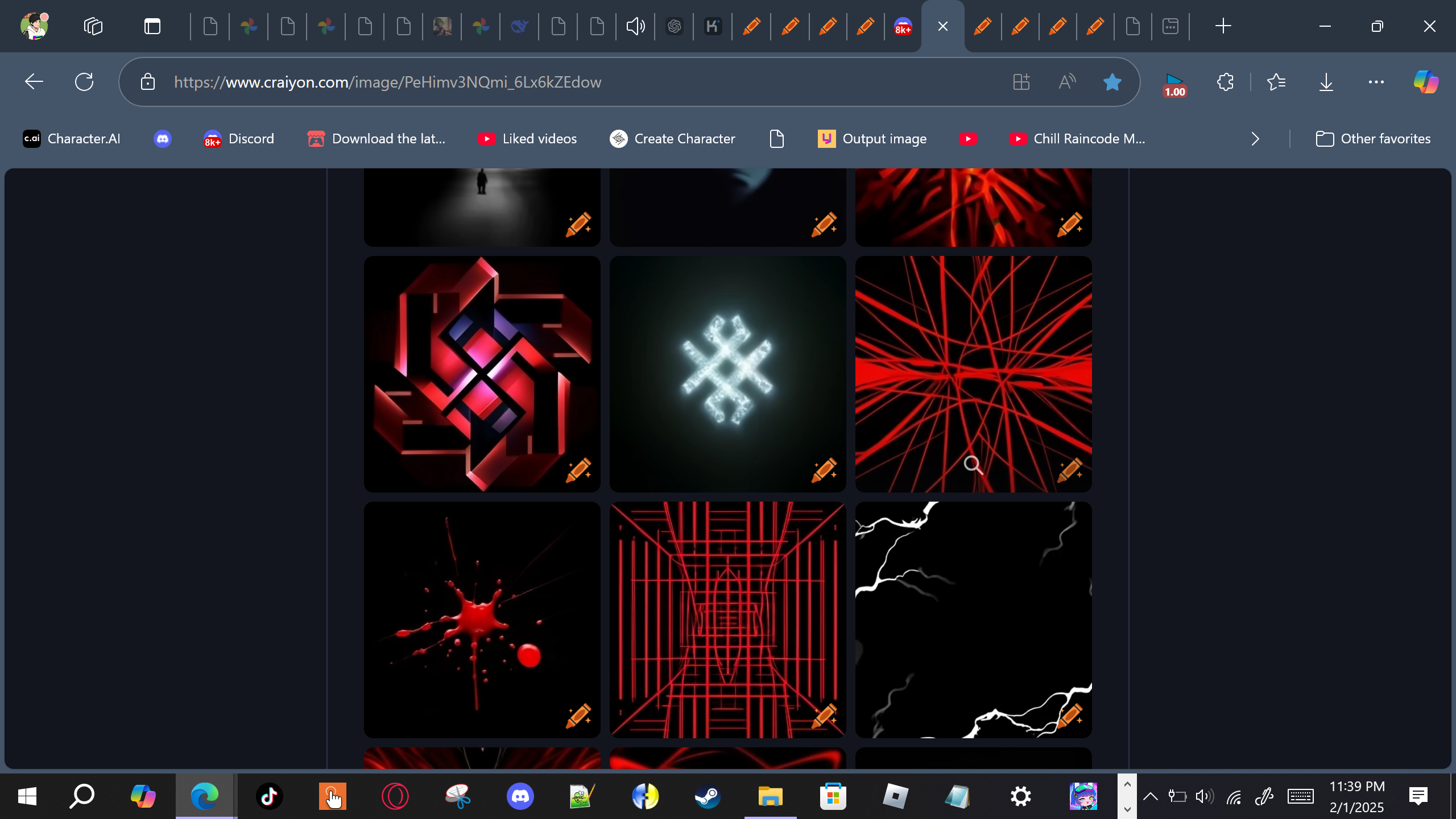Toggle vertical tabs pane button
This screenshot has height=819, width=1456.
pos(152,26)
